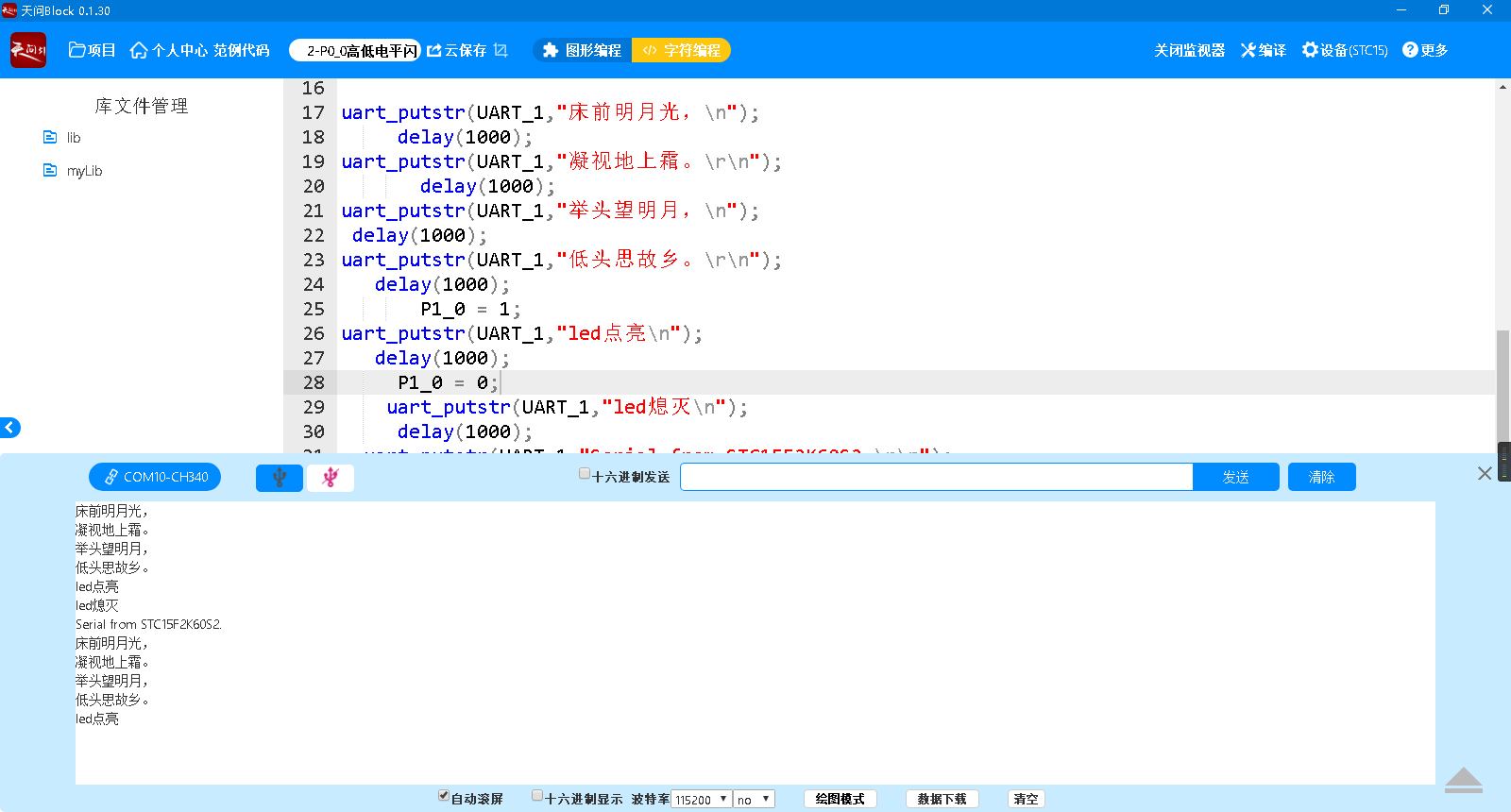Viewport: 1511px width, 812px height.
Task: Click the serial send text input field
Action: tap(936, 477)
